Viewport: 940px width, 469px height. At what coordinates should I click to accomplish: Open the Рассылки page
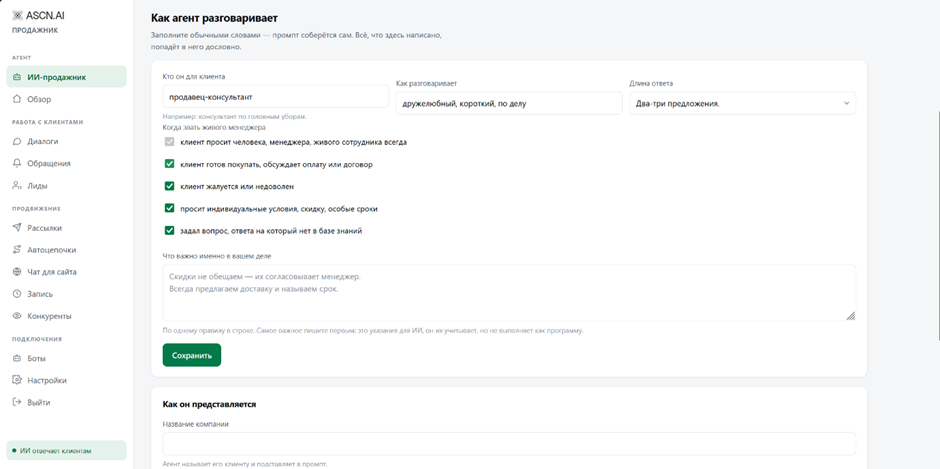tap(67, 228)
